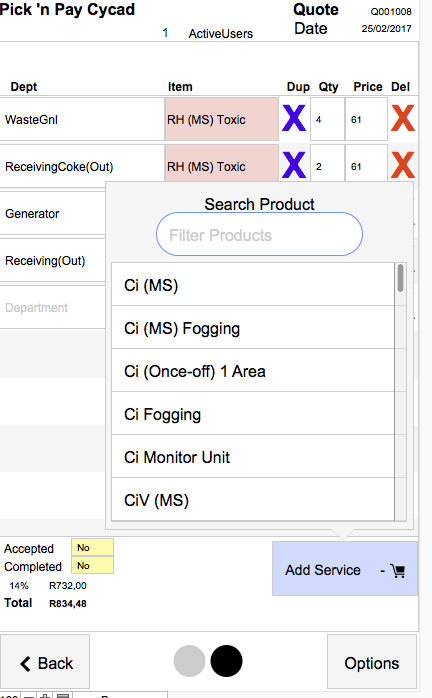Click the Add Service button
This screenshot has width=432, height=698.
point(345,568)
